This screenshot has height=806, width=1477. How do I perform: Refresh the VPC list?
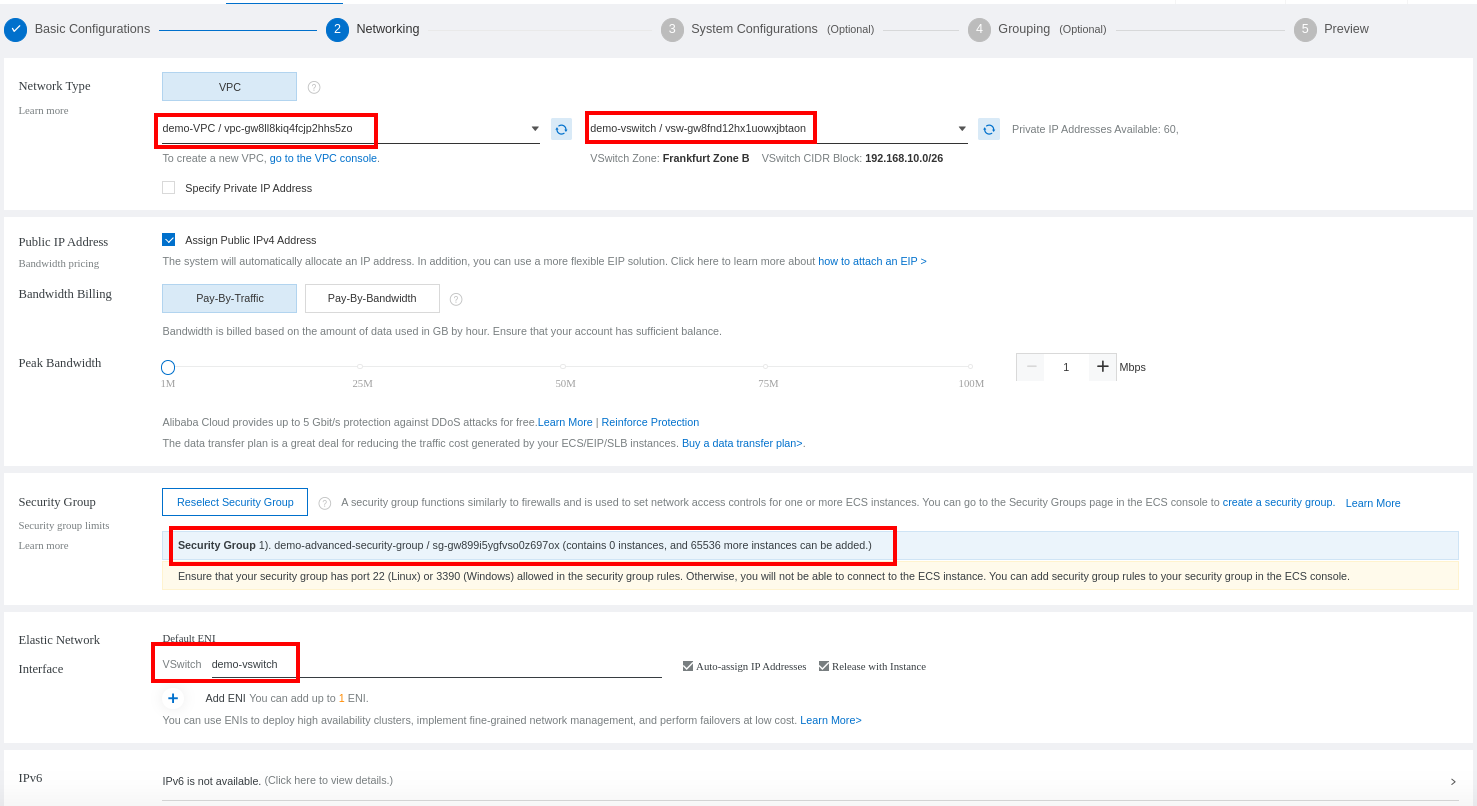561,129
